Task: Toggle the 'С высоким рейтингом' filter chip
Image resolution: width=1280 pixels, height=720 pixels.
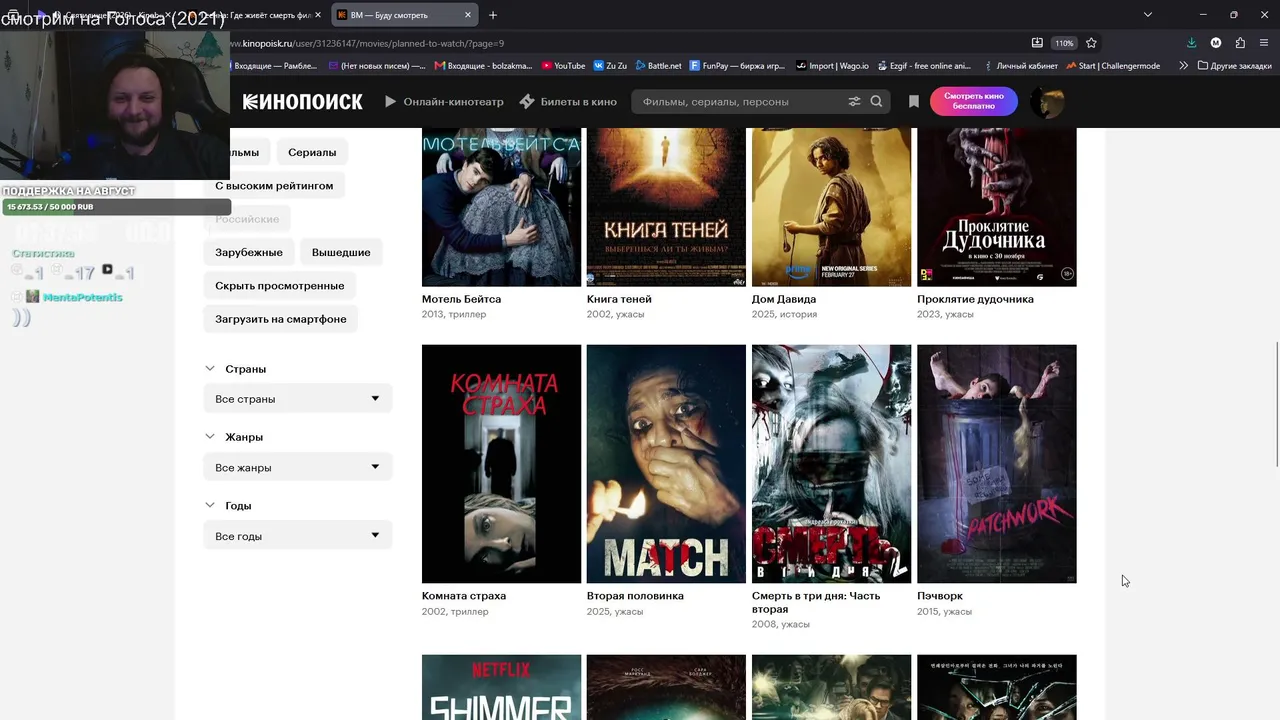Action: 274,186
